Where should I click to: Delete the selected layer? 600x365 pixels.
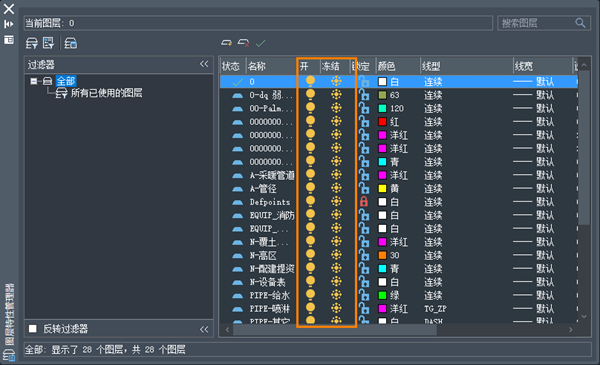click(243, 43)
